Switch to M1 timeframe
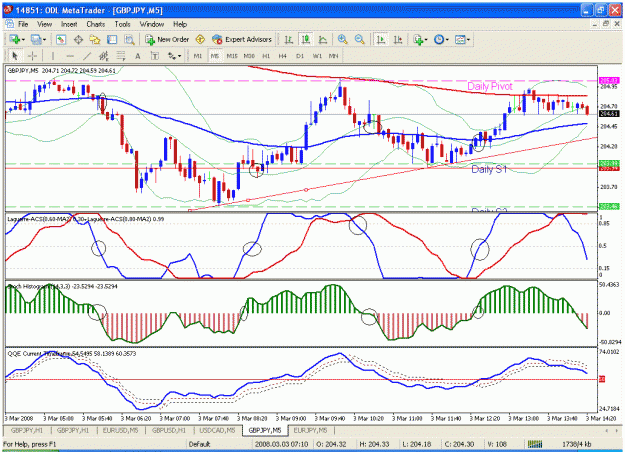625x452 pixels. tap(198, 56)
